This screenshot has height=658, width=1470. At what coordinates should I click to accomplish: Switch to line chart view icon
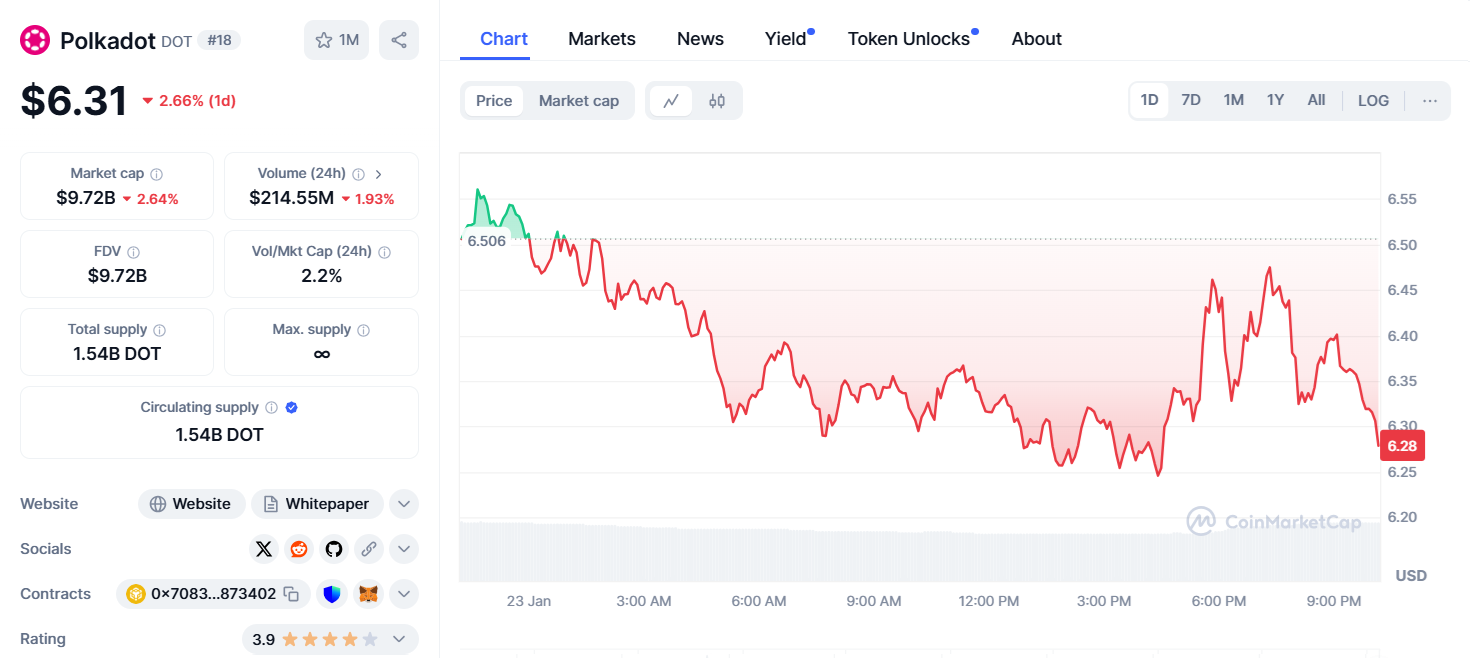pyautogui.click(x=671, y=101)
